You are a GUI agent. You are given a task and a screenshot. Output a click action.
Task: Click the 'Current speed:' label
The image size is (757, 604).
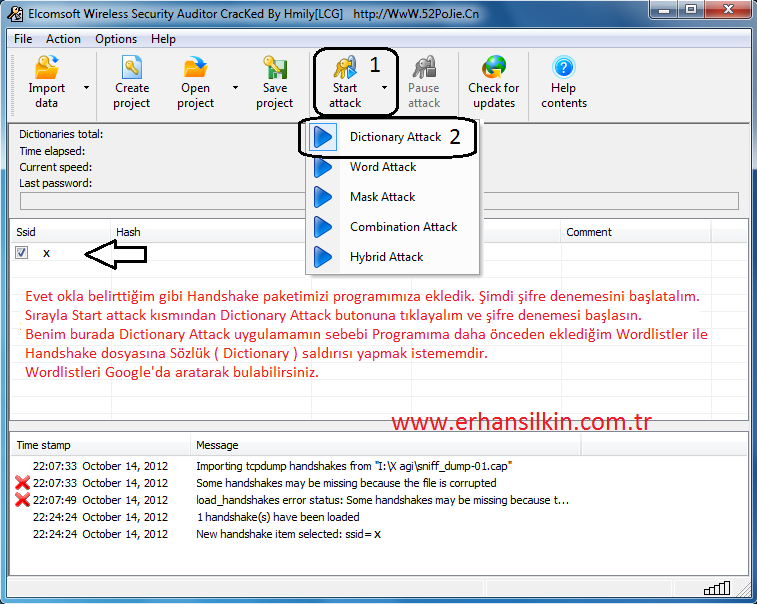coord(56,167)
